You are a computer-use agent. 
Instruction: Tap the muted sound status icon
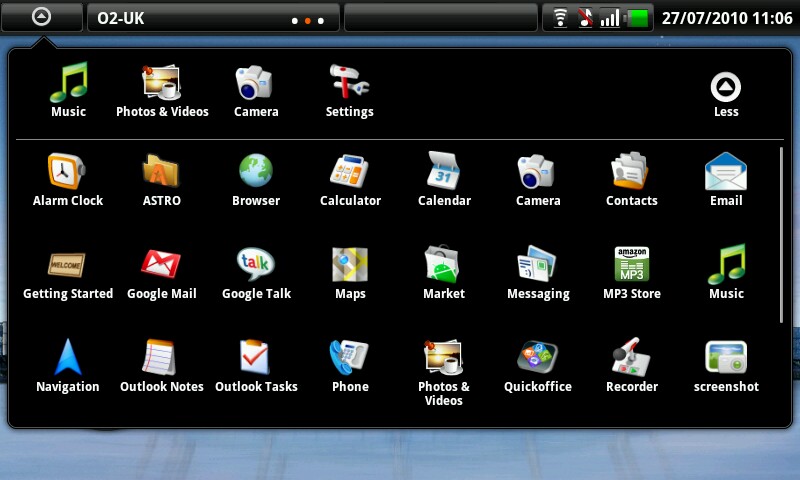click(x=586, y=18)
